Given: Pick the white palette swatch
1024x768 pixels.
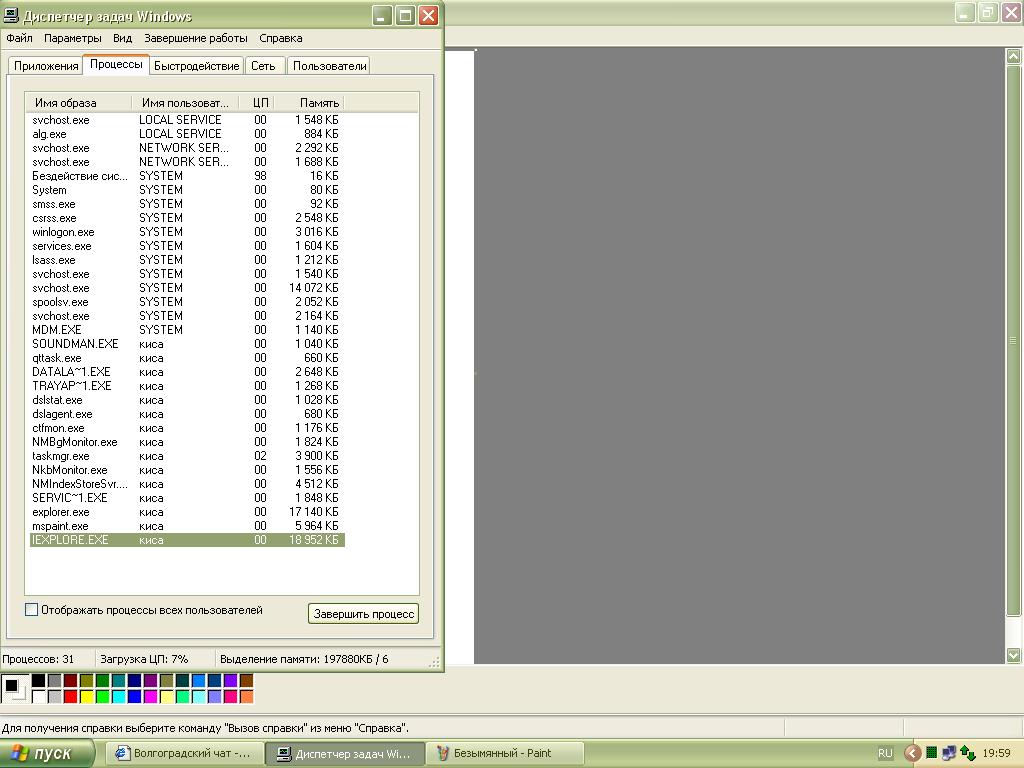Looking at the screenshot, I should coord(39,697).
